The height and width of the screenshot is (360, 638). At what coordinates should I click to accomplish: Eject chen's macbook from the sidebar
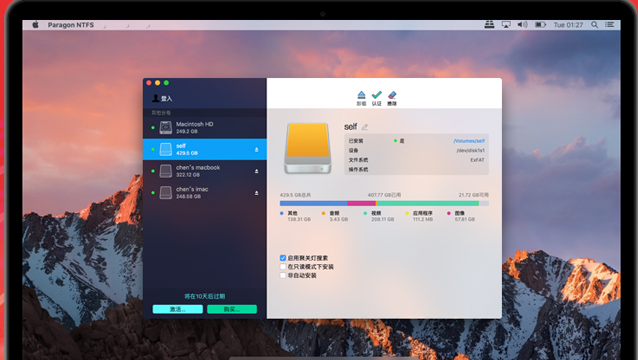(256, 171)
